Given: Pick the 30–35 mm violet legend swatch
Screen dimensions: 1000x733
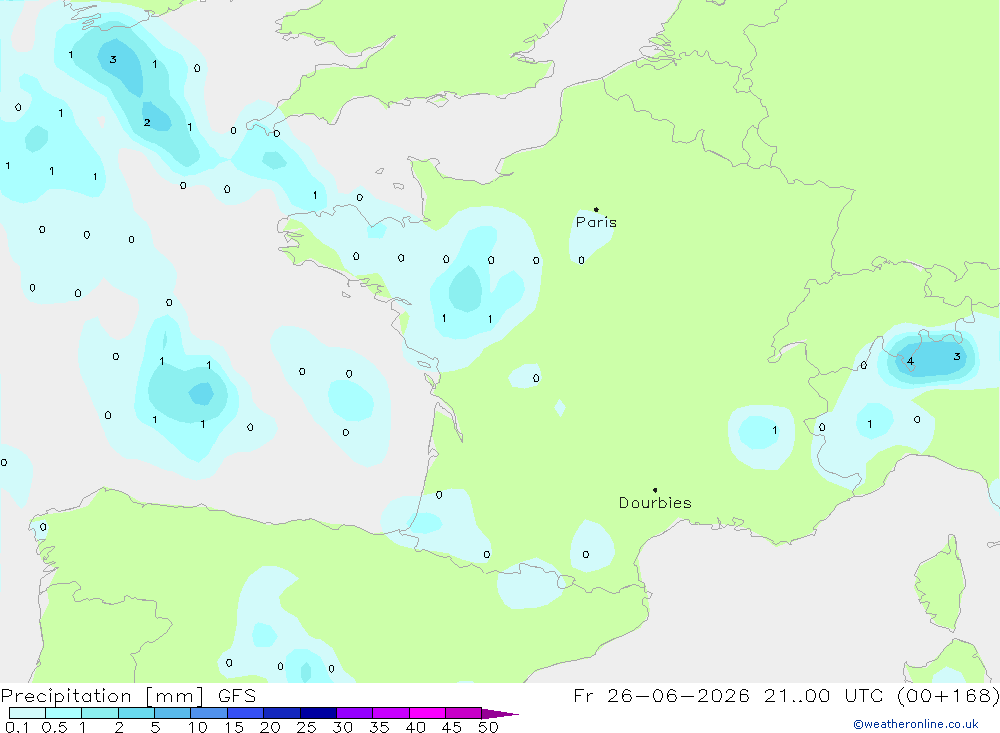Looking at the screenshot, I should pos(355,713).
